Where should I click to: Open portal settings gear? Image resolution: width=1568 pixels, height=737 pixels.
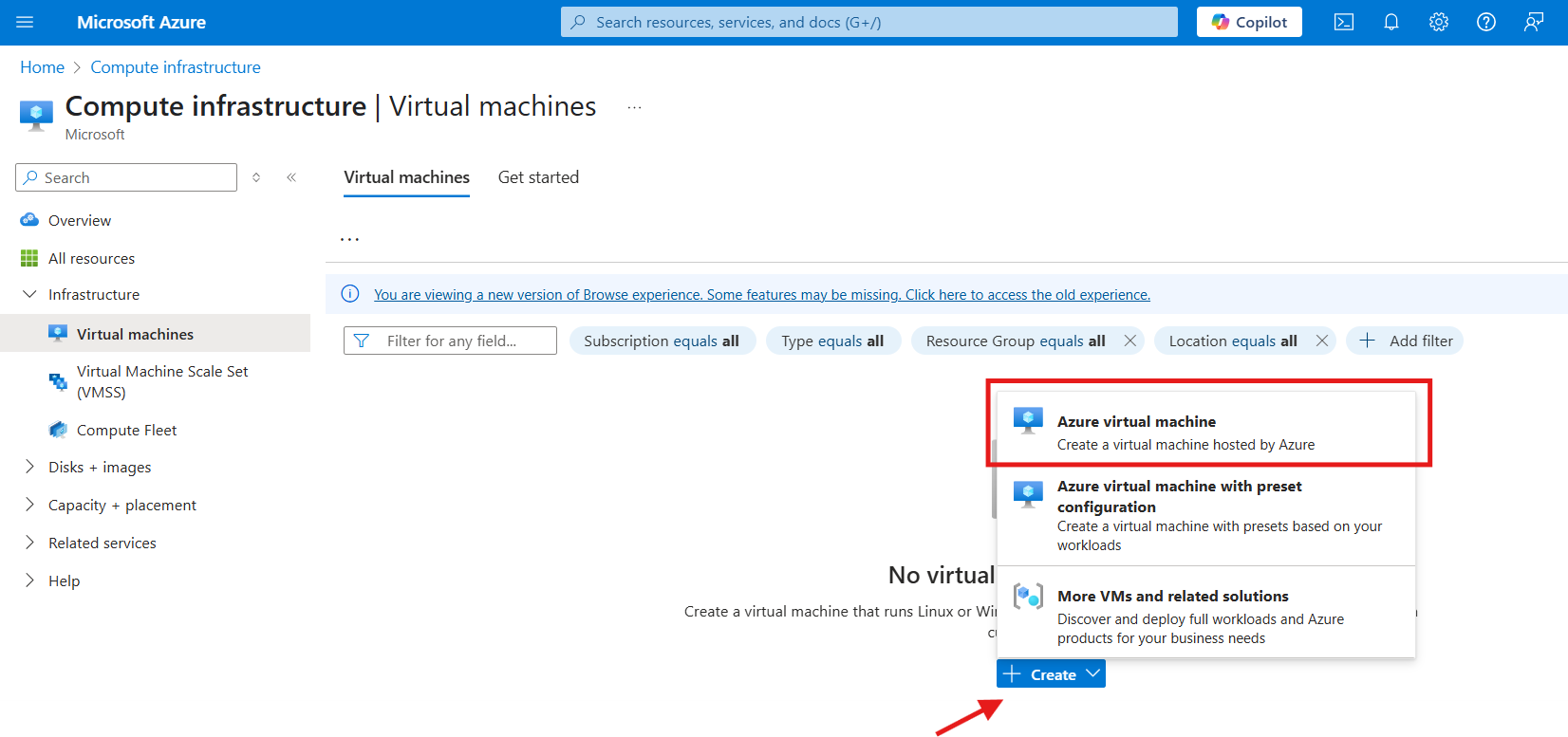click(1439, 22)
